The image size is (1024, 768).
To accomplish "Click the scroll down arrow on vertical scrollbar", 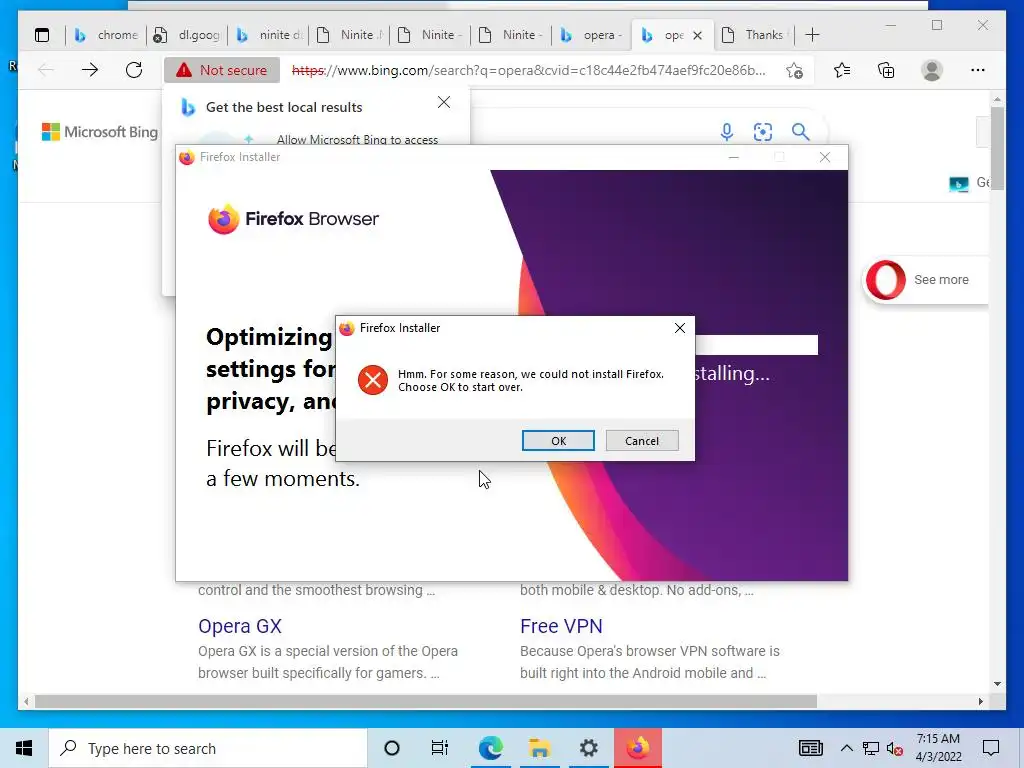I will point(997,684).
